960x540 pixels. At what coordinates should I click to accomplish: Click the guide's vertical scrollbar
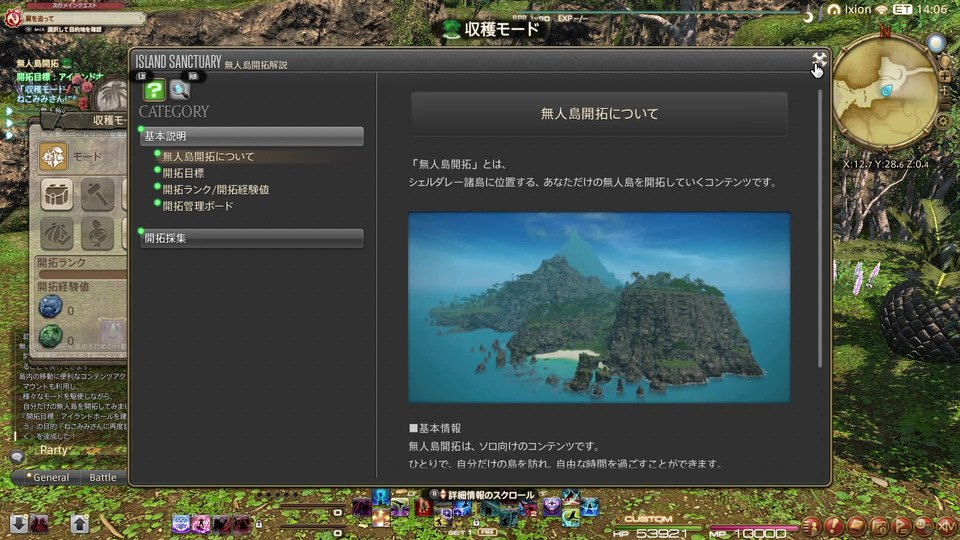tap(820, 228)
